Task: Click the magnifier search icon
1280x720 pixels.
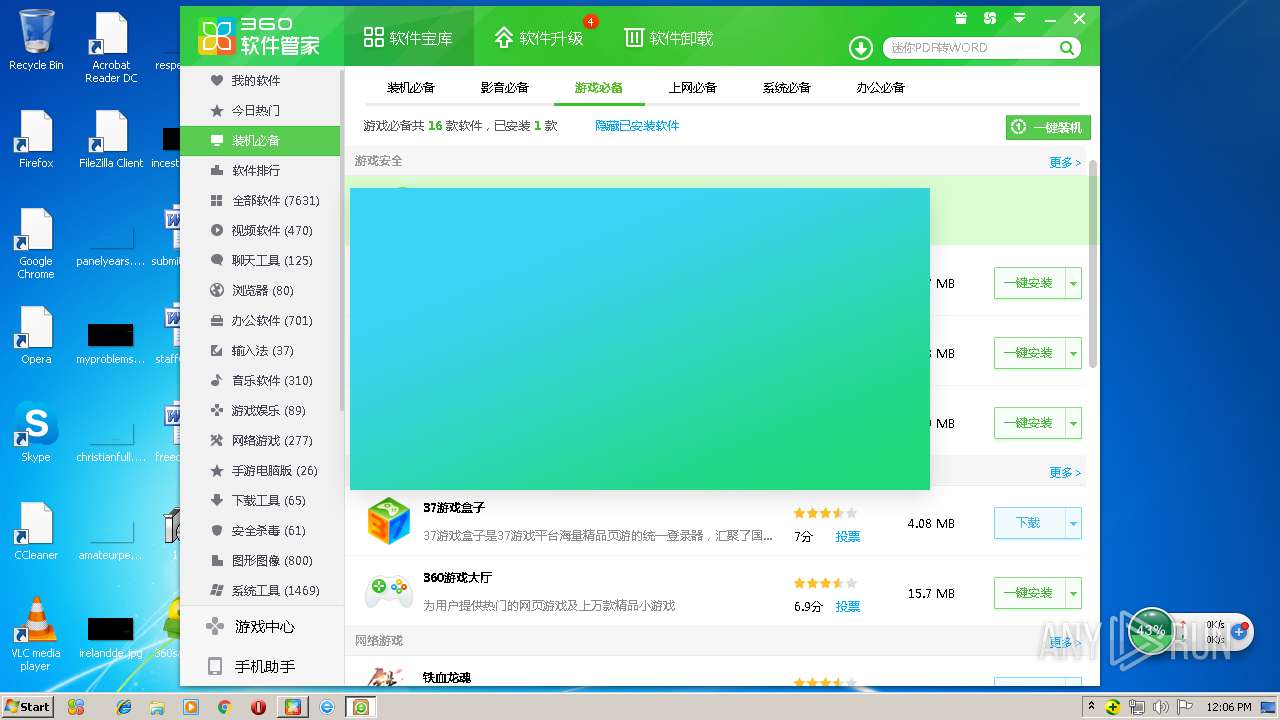Action: tap(1067, 48)
